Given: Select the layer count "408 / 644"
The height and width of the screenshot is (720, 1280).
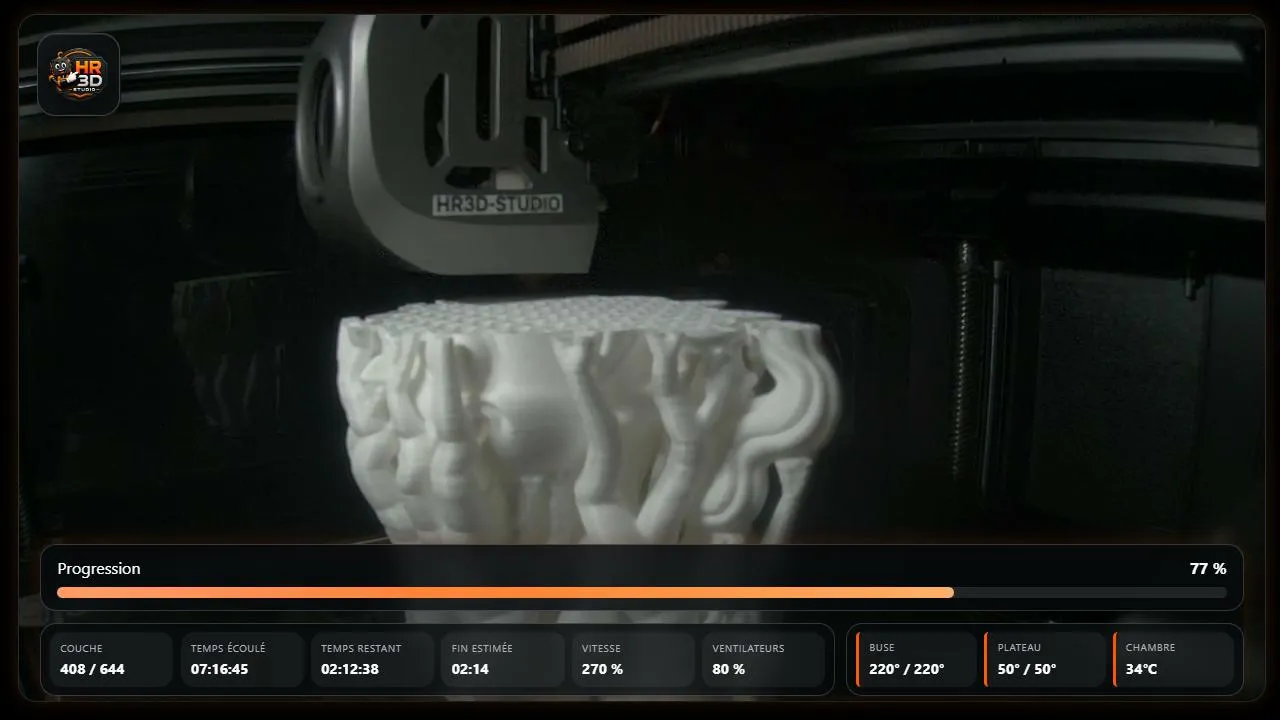Looking at the screenshot, I should click(x=92, y=669).
